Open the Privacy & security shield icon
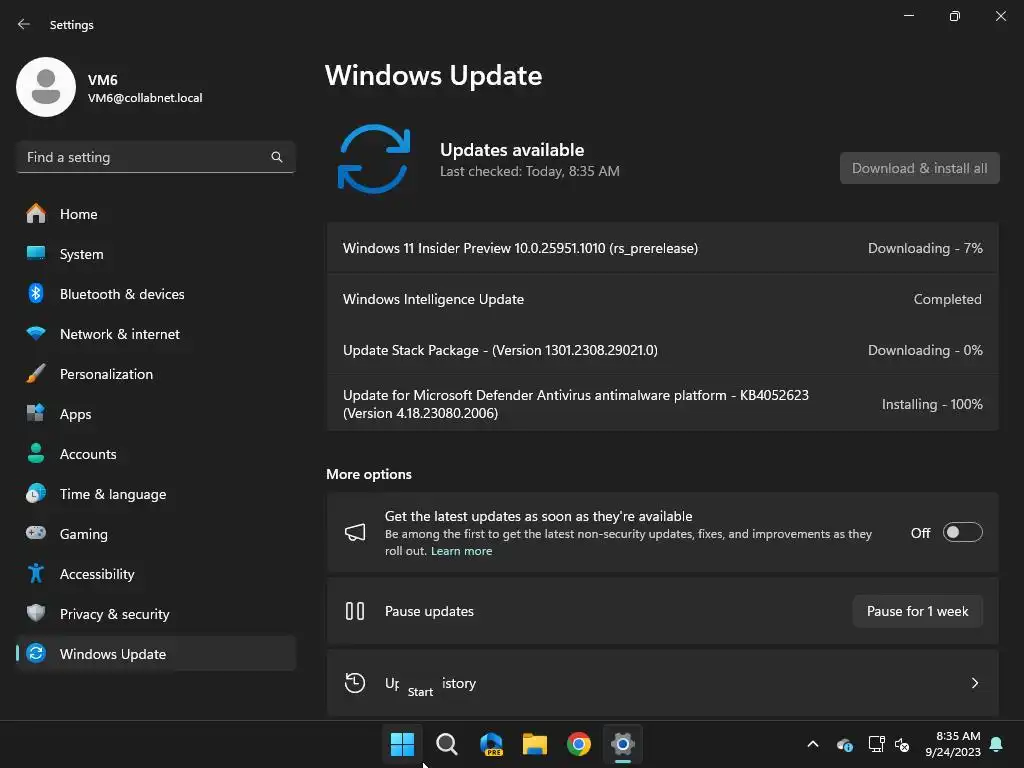 pos(36,613)
